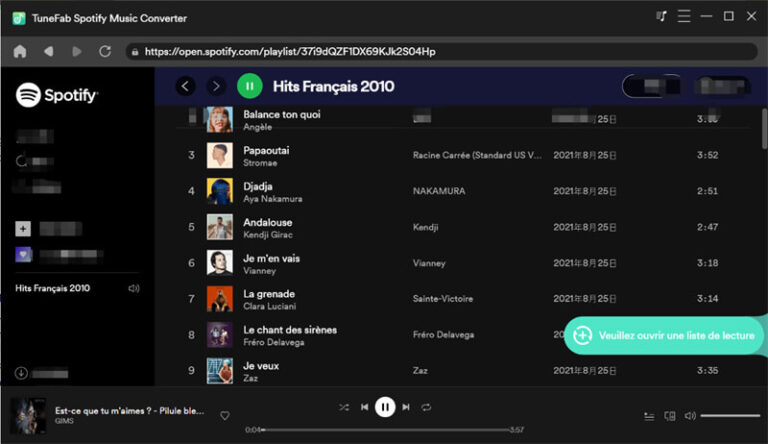The width and height of the screenshot is (768, 444).
Task: Click the Kendji Girac artist link
Action: pos(268,235)
